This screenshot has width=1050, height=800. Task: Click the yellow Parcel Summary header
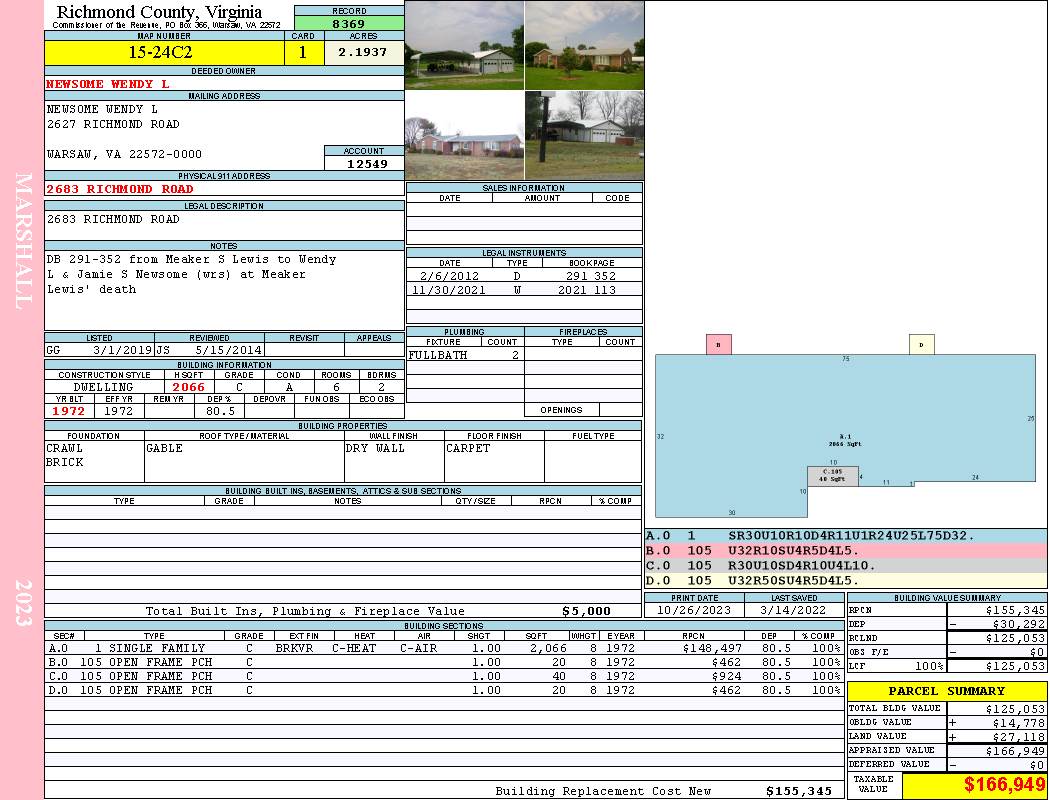click(947, 691)
